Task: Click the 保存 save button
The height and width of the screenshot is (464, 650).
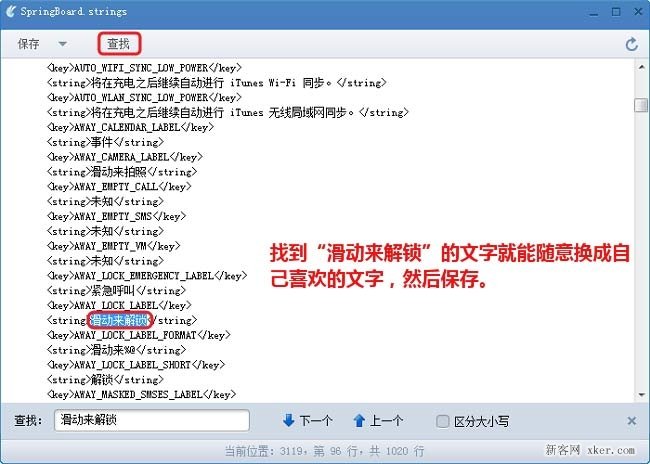Action: 29,44
